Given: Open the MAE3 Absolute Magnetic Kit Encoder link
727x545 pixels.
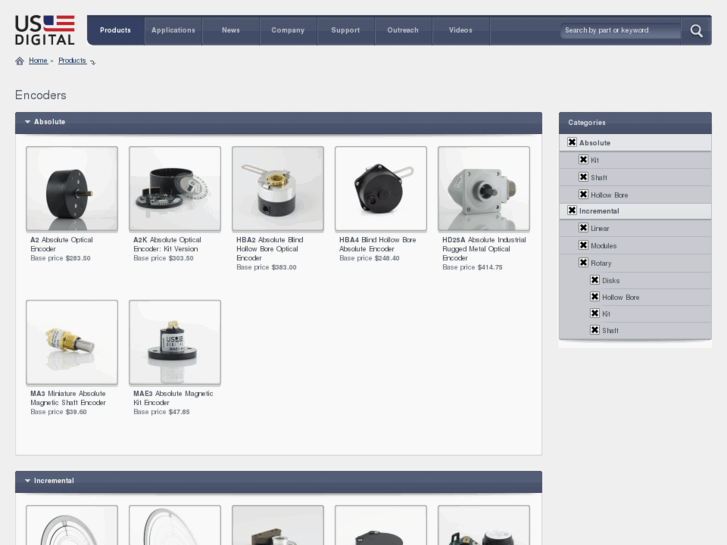Looking at the screenshot, I should click(173, 398).
